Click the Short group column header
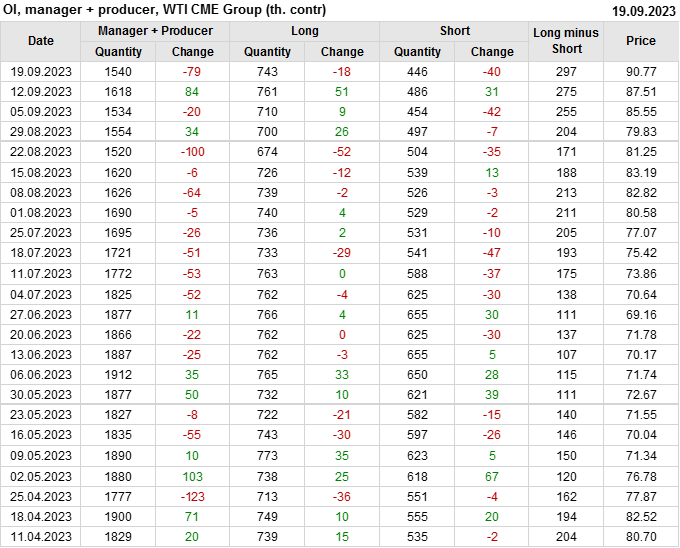680x548 pixels. tap(454, 31)
